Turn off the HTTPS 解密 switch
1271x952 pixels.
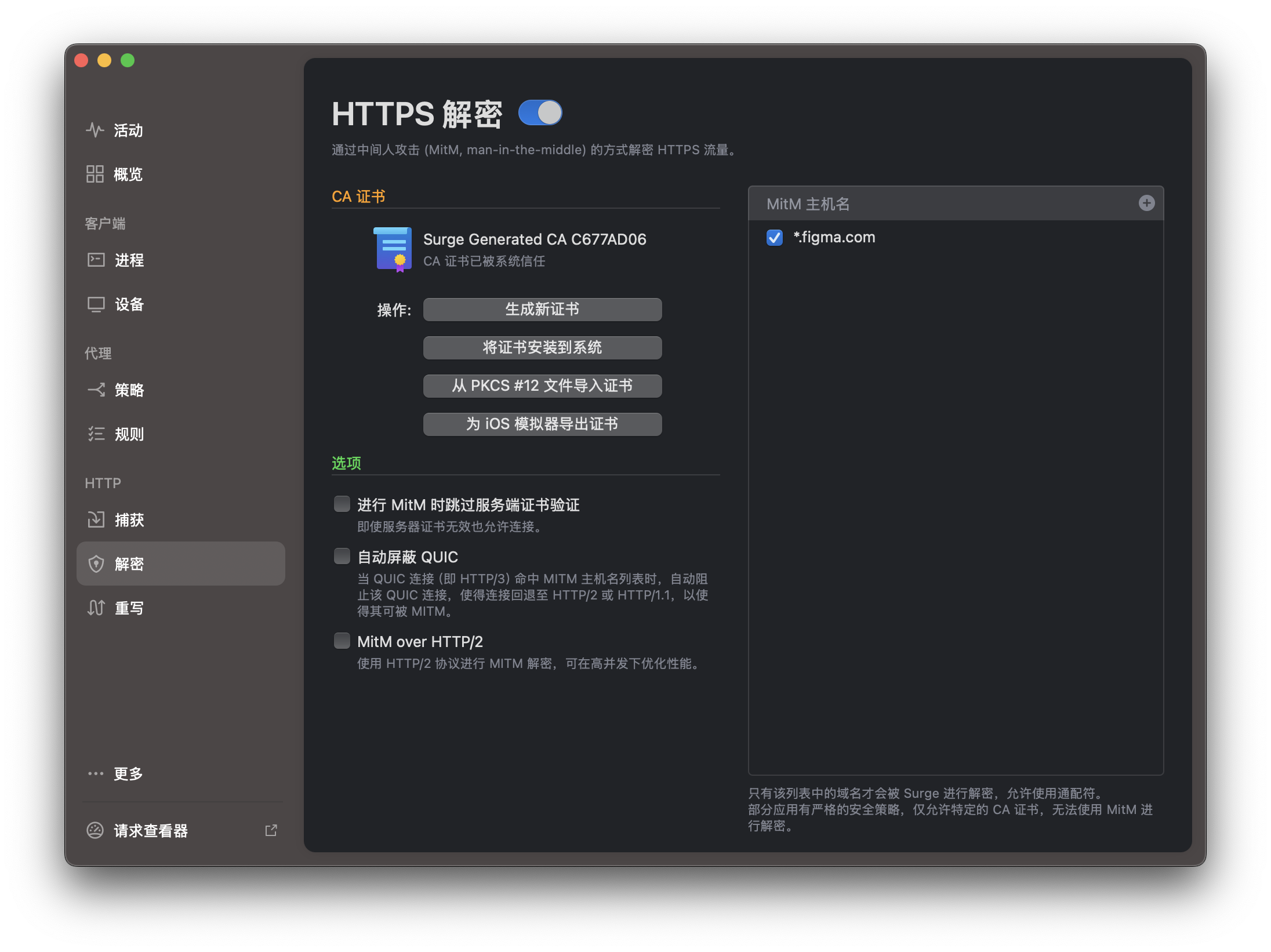point(540,113)
